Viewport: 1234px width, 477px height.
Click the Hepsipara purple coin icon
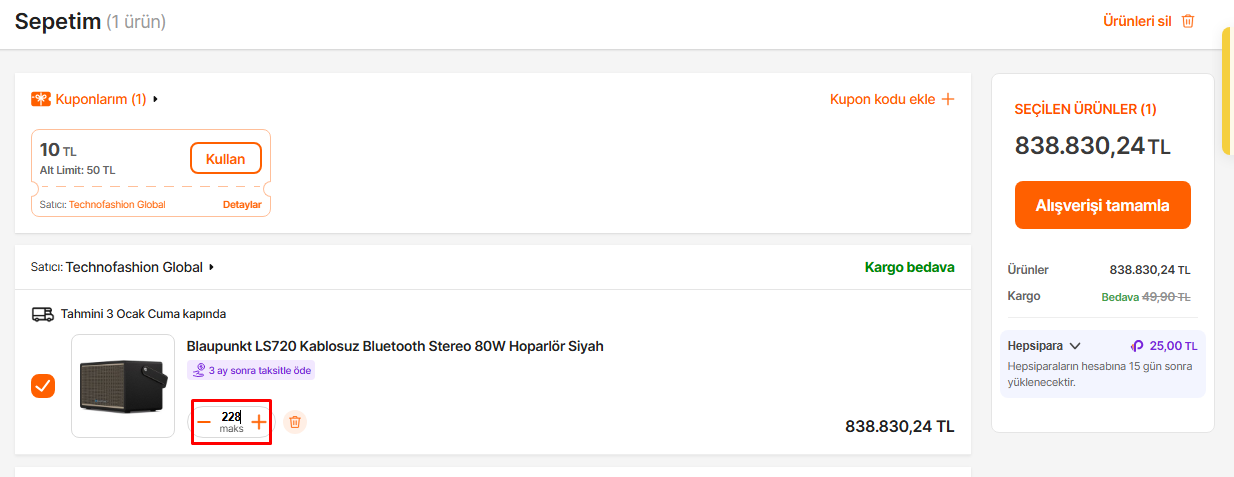click(x=1137, y=346)
